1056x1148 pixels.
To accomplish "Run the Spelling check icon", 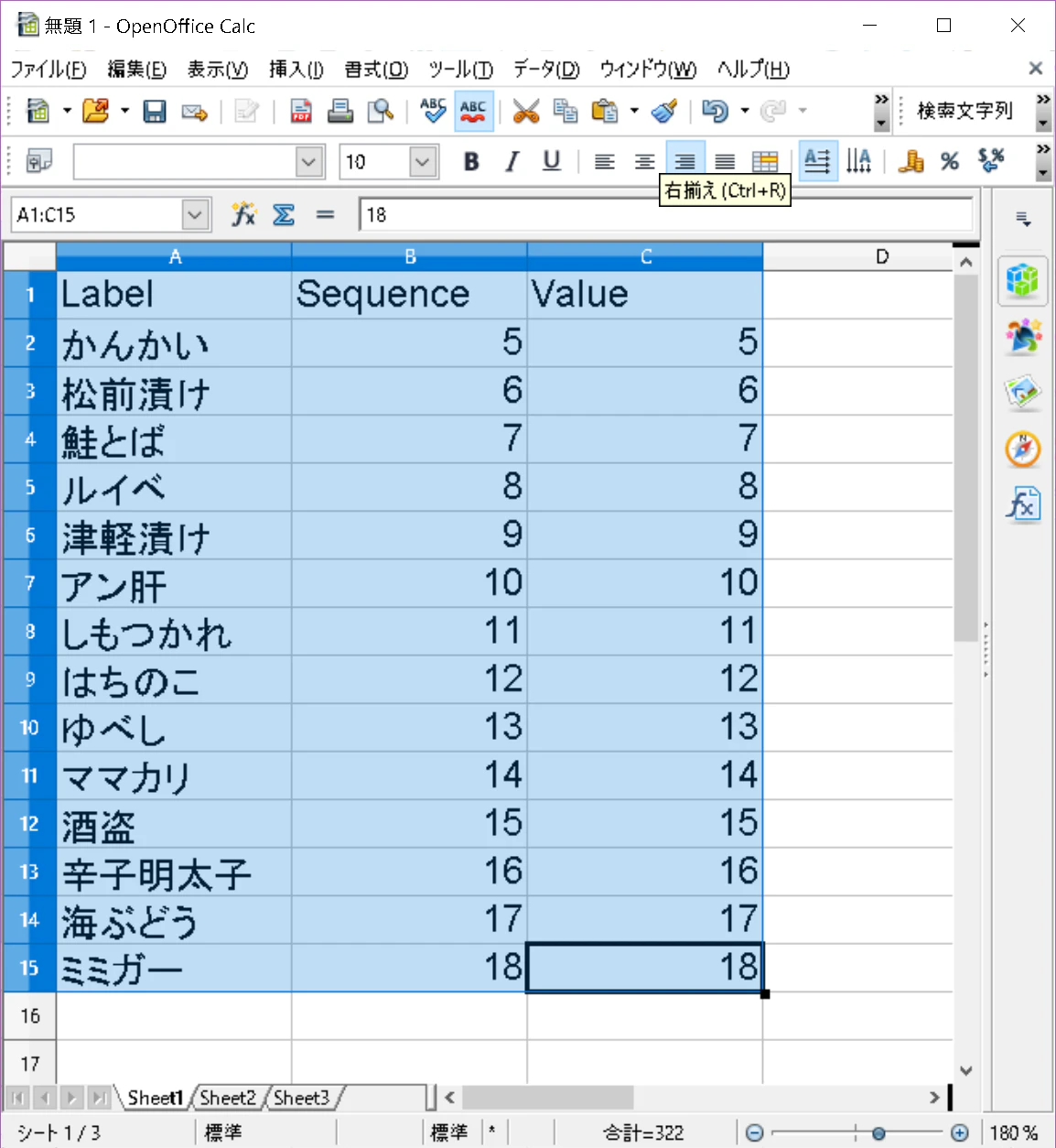I will [x=433, y=112].
